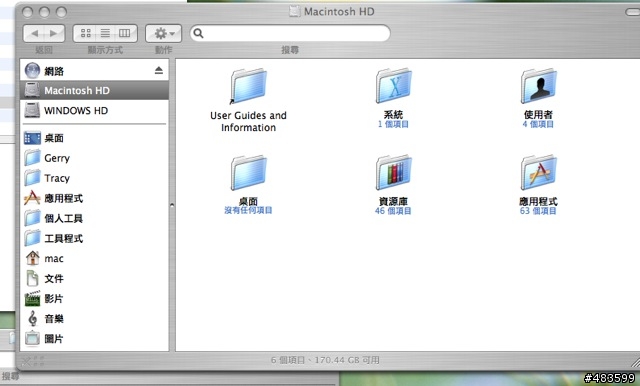Click the window resize corner handle
The width and height of the screenshot is (640, 386).
635,362
